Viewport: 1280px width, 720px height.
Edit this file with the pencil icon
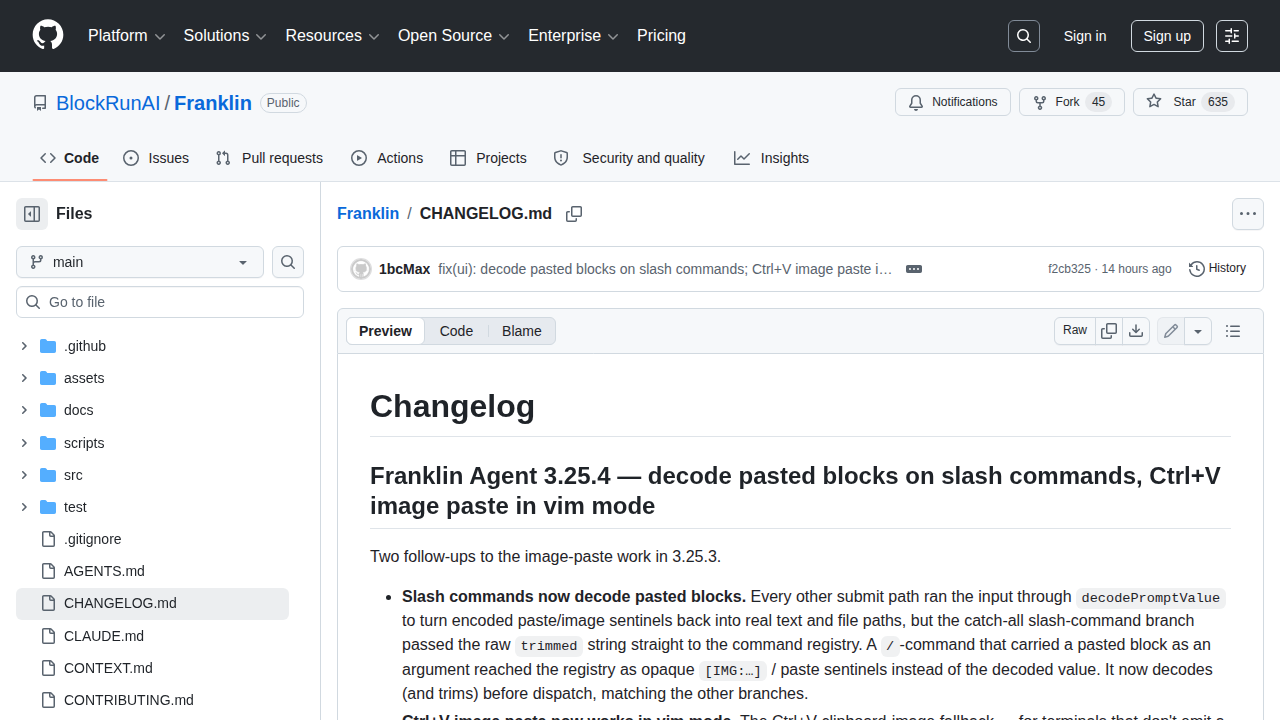tap(1171, 331)
